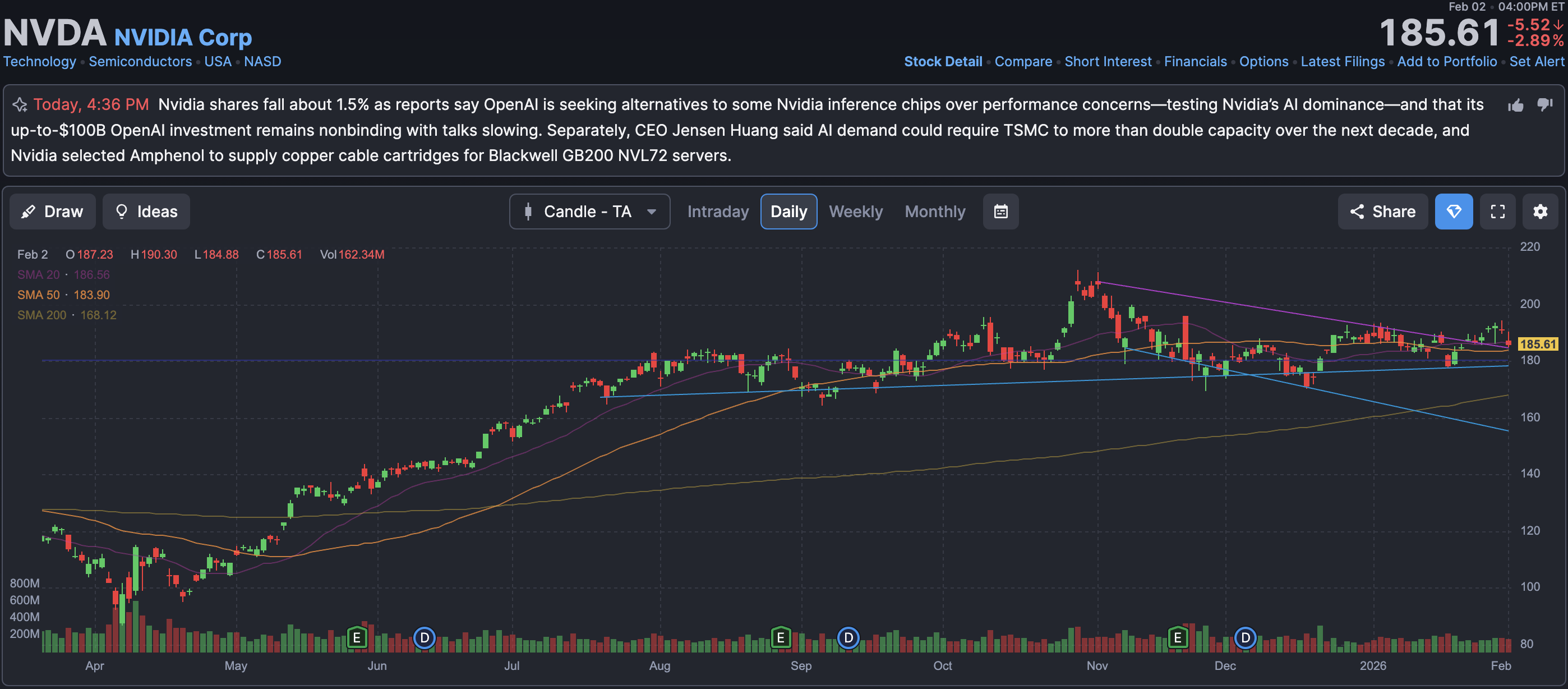Open the calendar date range icon

(x=1000, y=212)
